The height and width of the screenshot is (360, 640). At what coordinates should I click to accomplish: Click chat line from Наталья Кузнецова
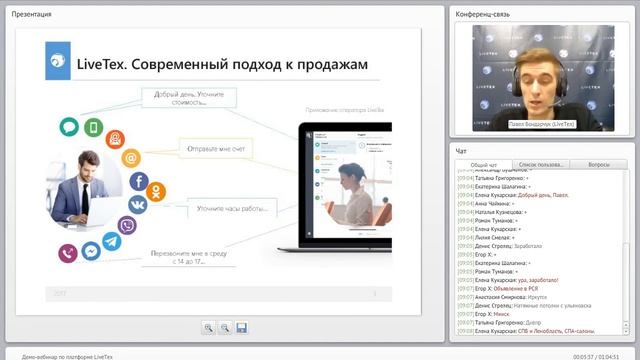[x=492, y=212]
